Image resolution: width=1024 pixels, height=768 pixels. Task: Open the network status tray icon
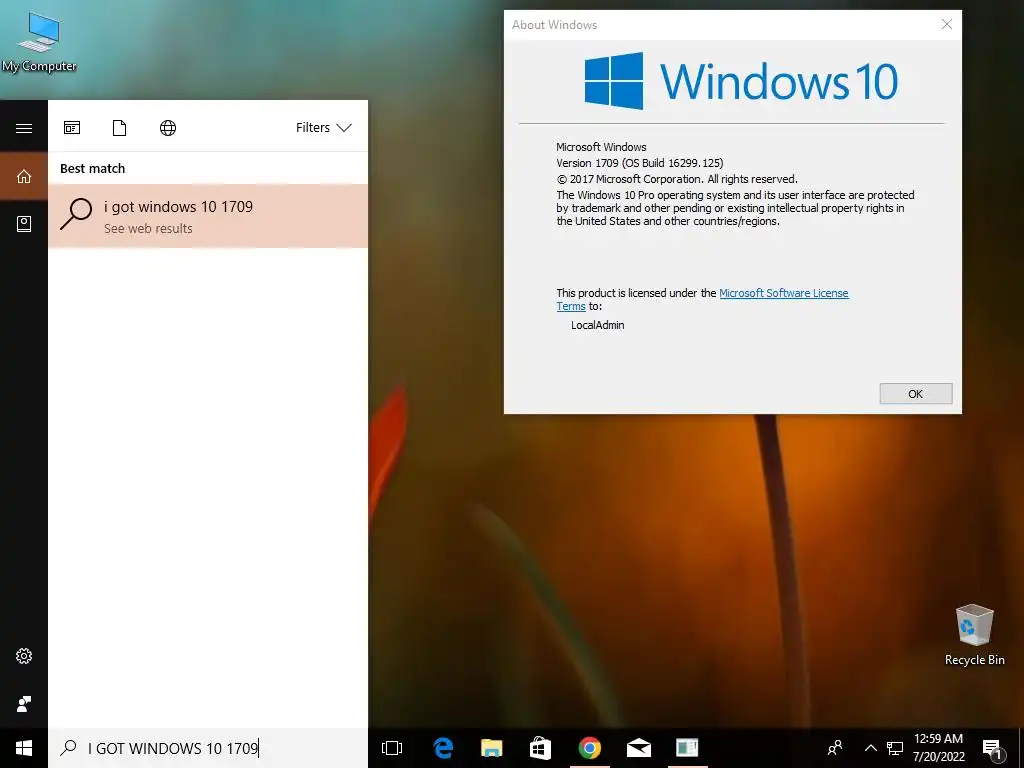pos(895,748)
